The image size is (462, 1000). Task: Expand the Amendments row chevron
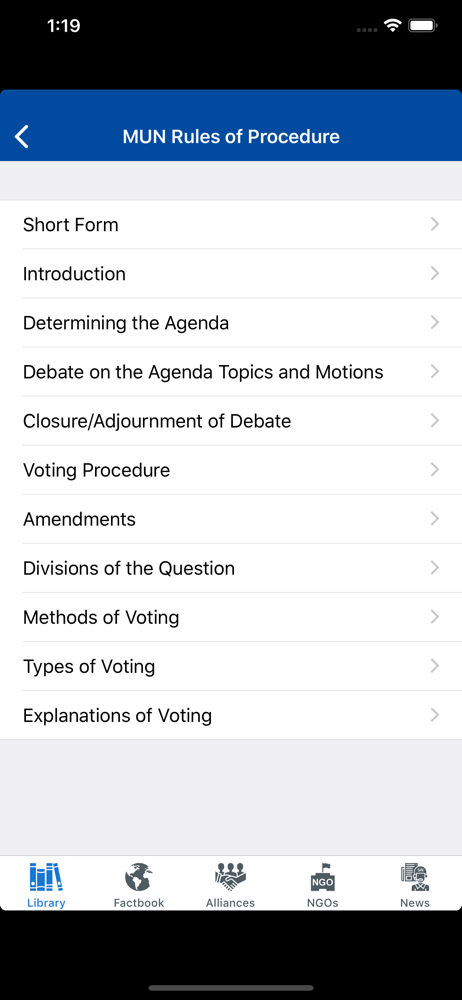tap(435, 519)
